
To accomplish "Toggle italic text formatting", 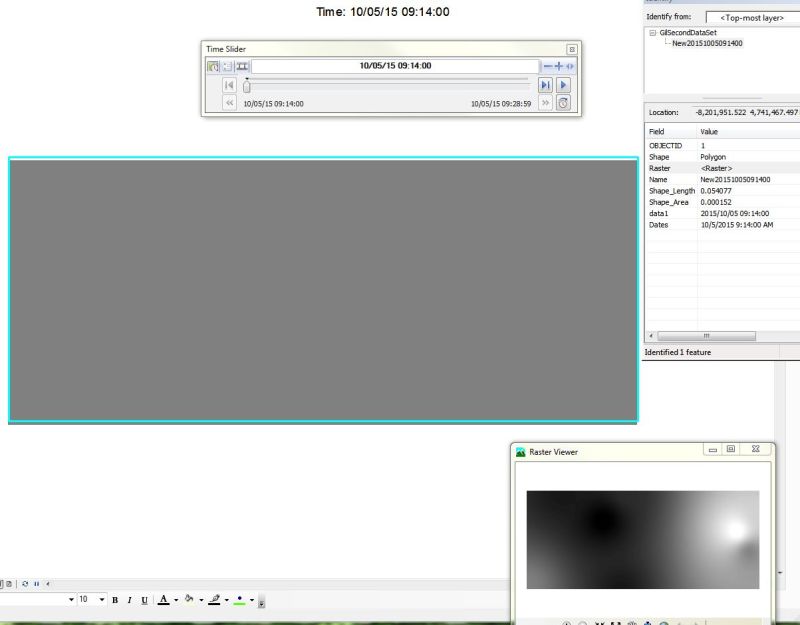I will (x=129, y=600).
